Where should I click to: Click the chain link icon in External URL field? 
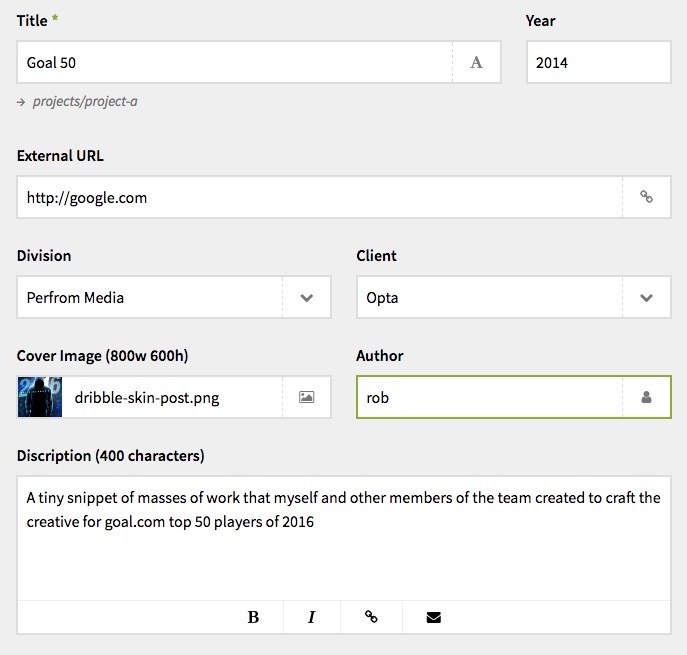(x=646, y=197)
